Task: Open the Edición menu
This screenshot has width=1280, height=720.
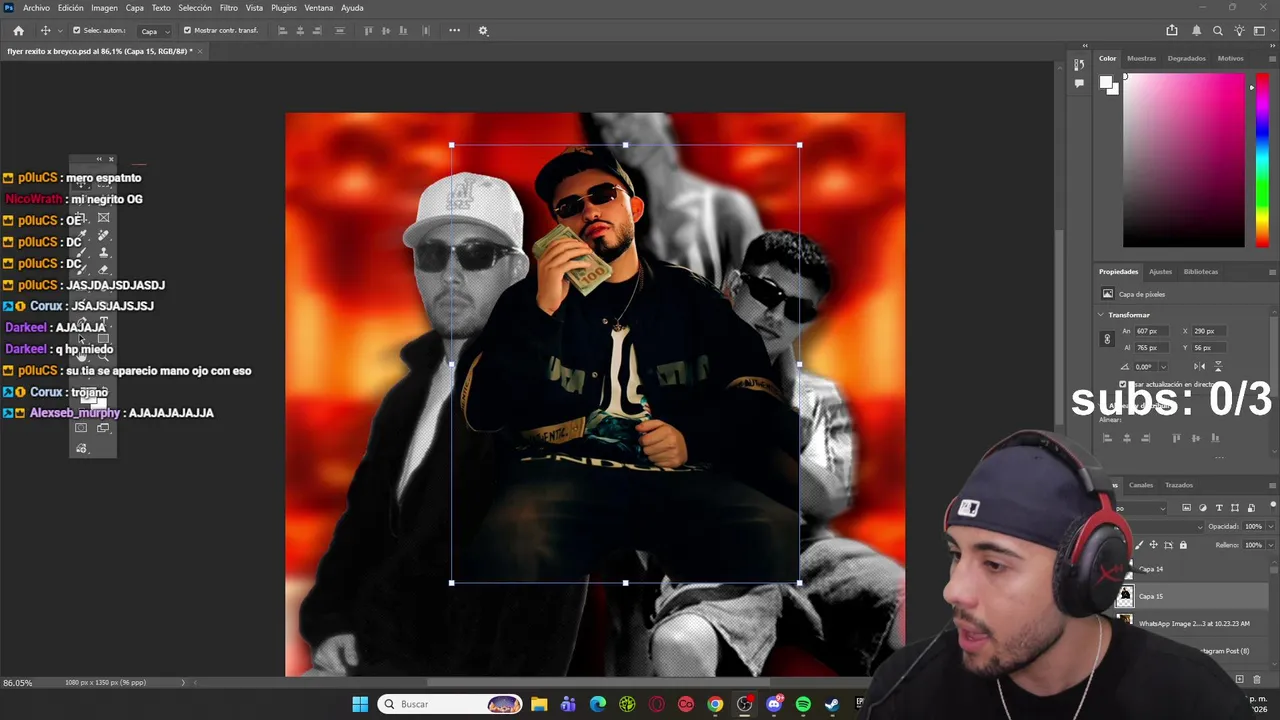Action: pos(71,8)
